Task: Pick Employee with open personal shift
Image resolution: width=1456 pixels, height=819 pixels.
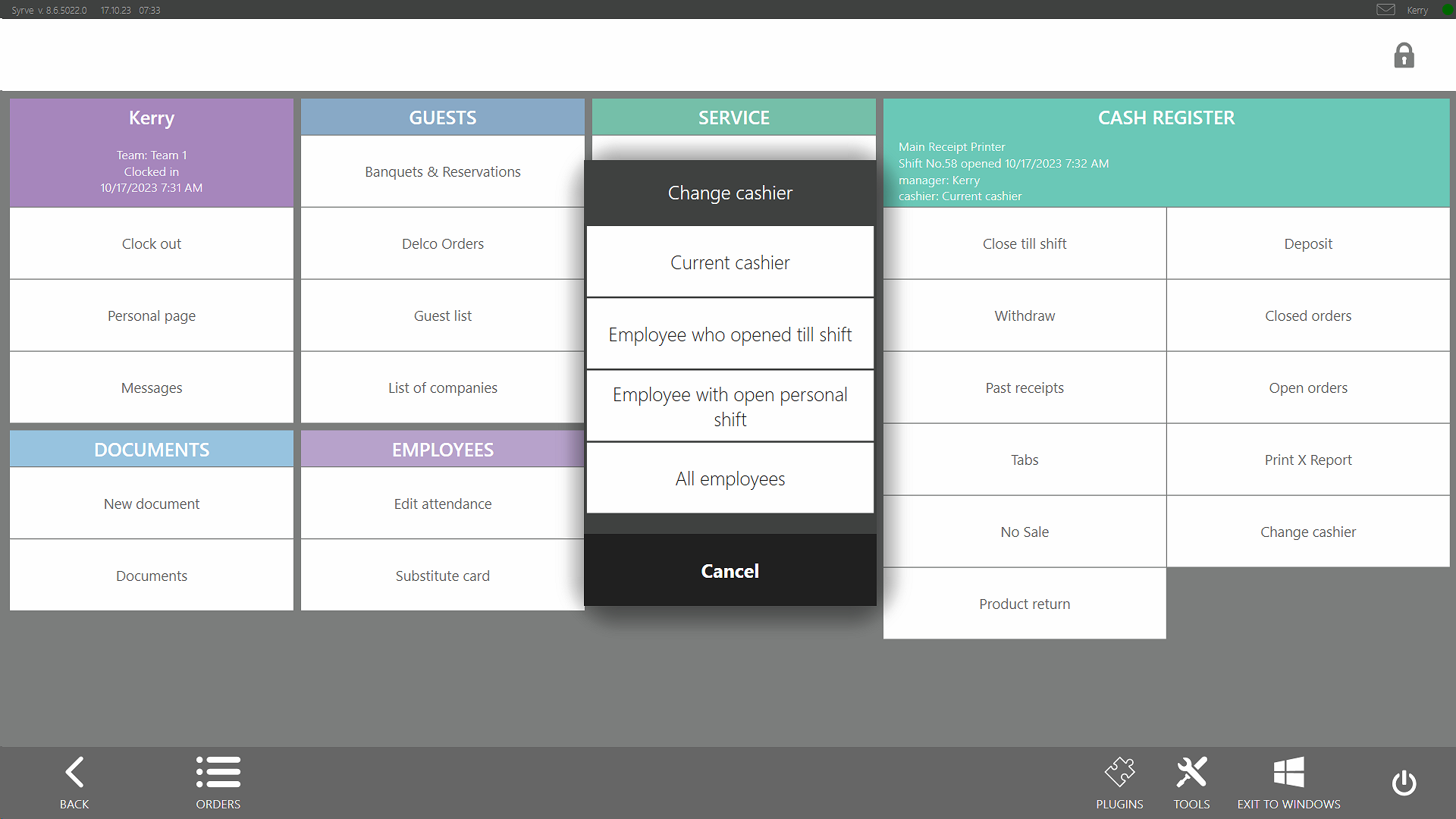Action: pyautogui.click(x=730, y=406)
